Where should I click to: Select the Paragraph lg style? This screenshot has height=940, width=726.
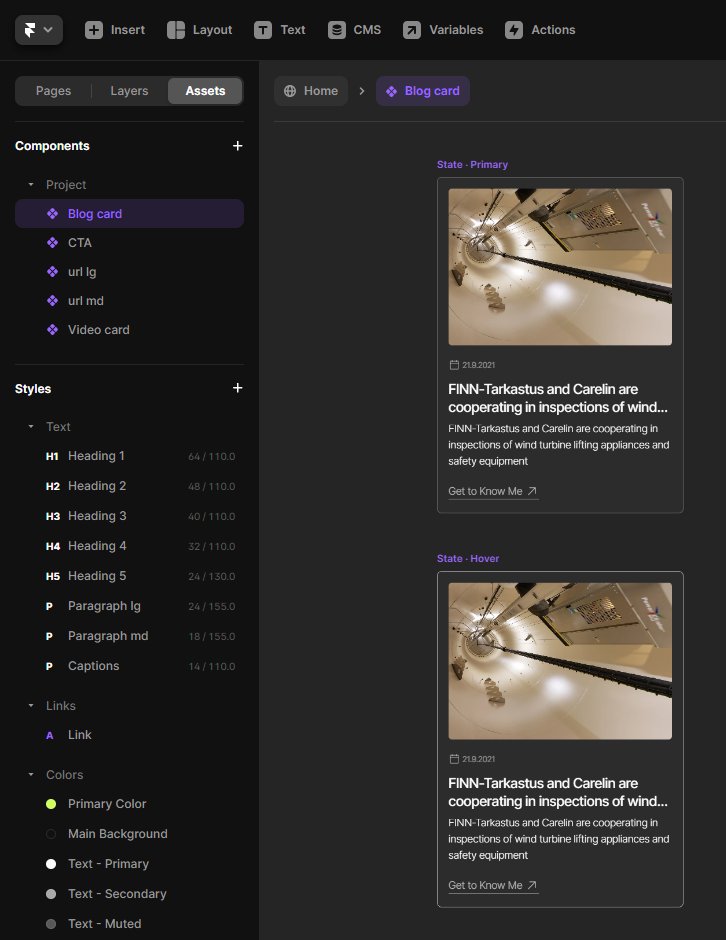129,606
